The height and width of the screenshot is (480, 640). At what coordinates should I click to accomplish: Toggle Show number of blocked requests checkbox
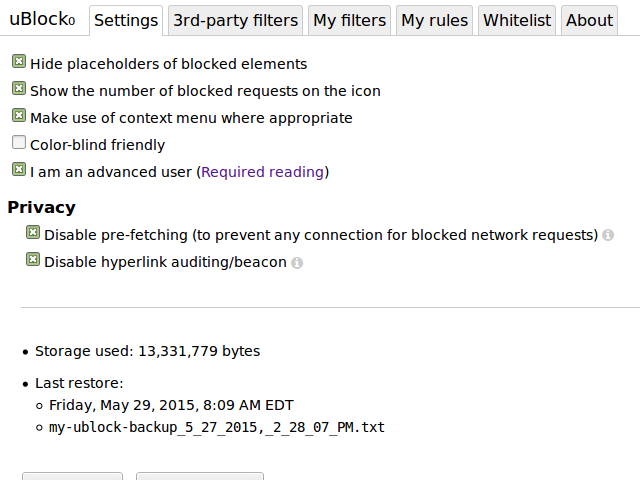pyautogui.click(x=19, y=89)
